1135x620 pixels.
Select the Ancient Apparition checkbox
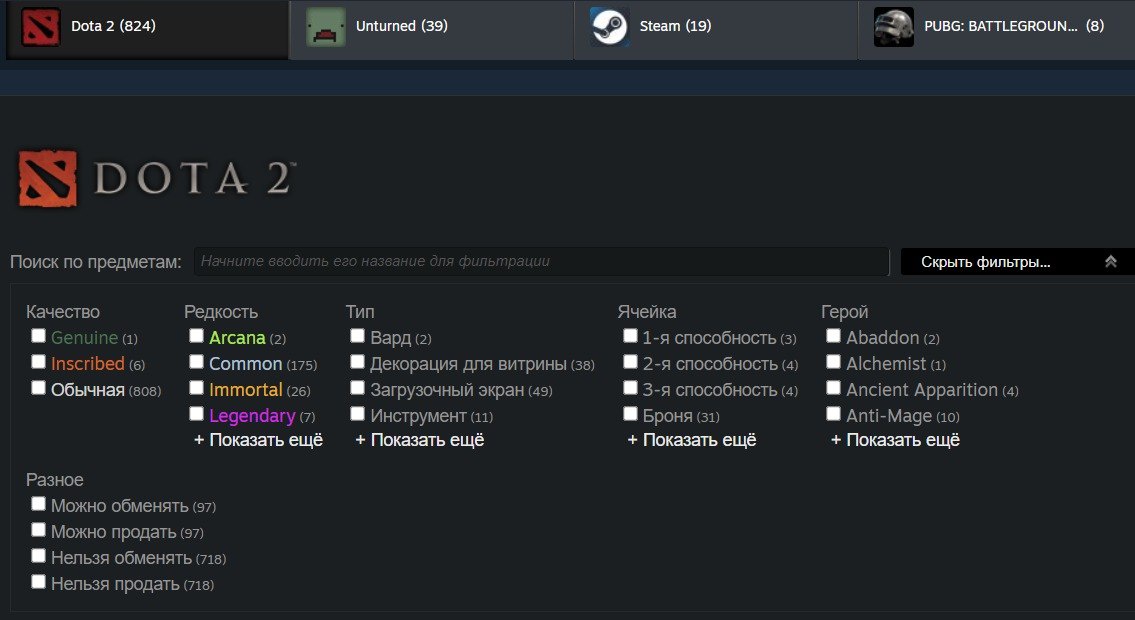coord(833,388)
